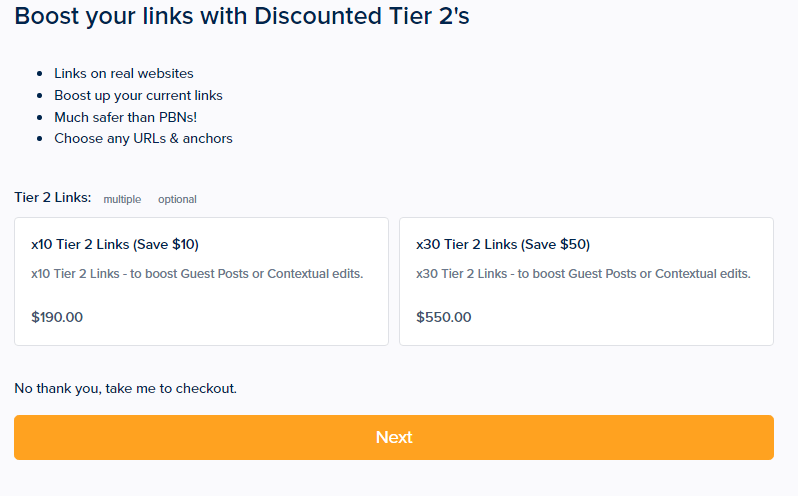Click the 'Boost your links' page heading
Screen dimensions: 798x496
coord(242,17)
